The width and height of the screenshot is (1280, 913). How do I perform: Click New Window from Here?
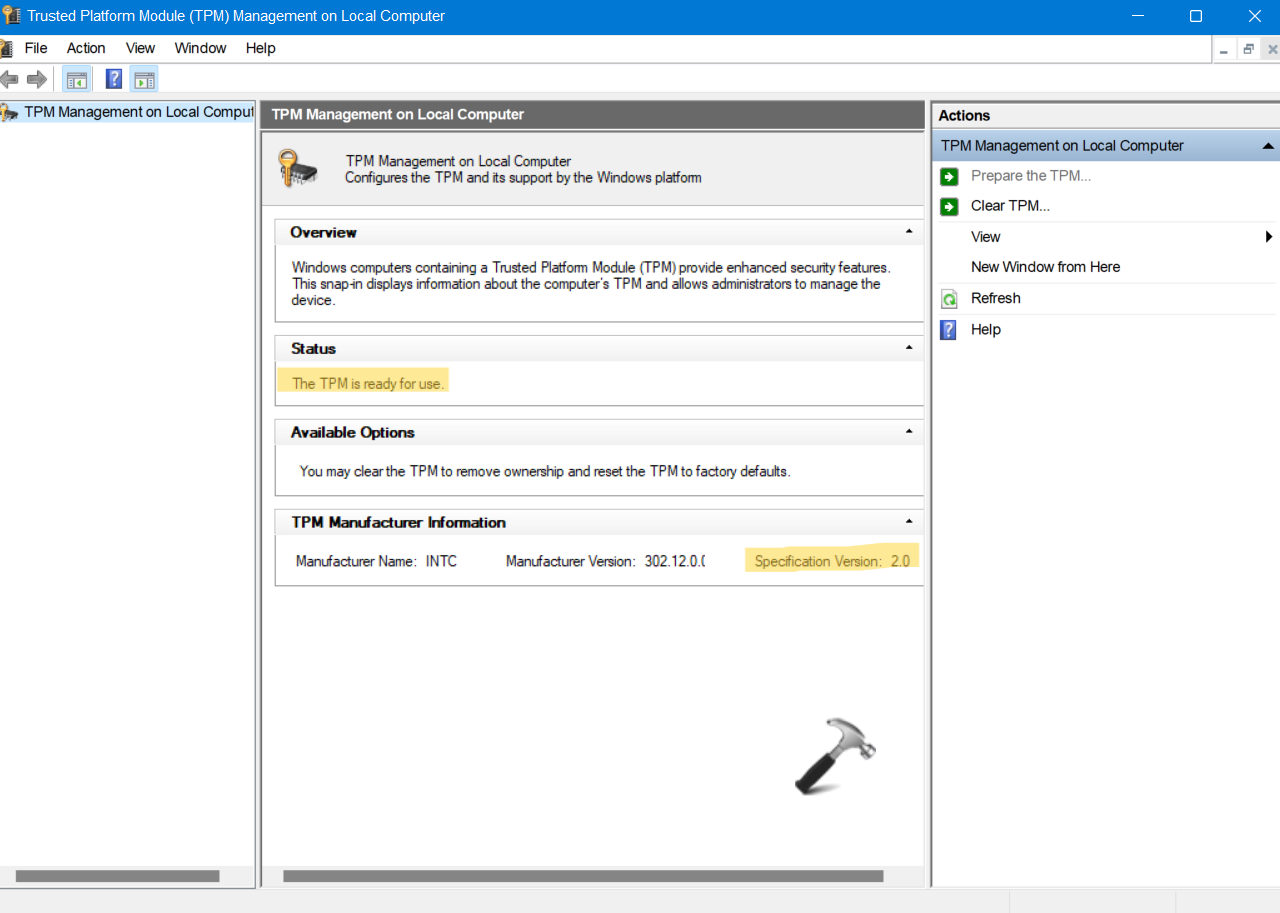(x=1045, y=267)
